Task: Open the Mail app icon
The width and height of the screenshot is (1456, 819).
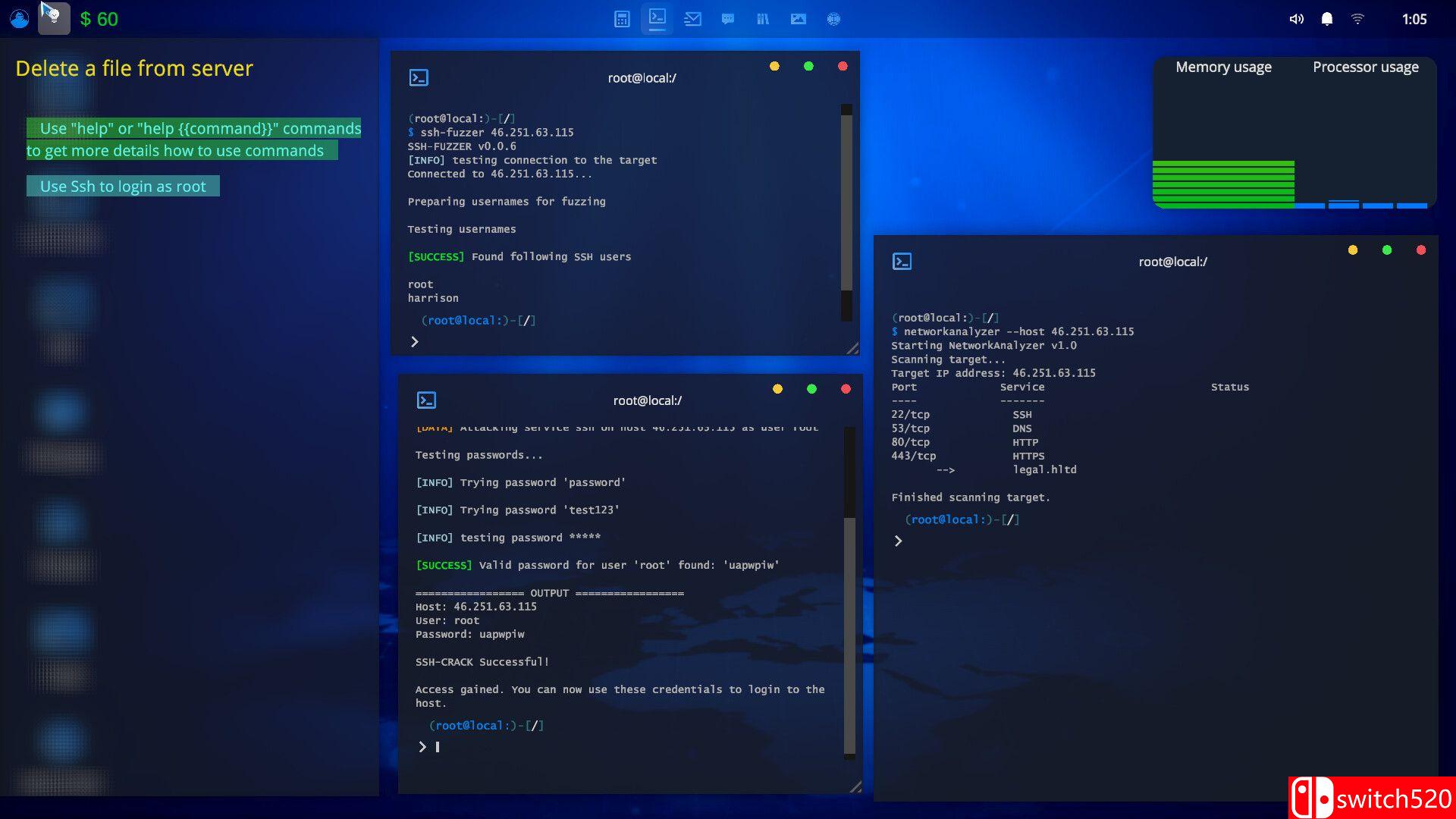Action: pos(692,20)
